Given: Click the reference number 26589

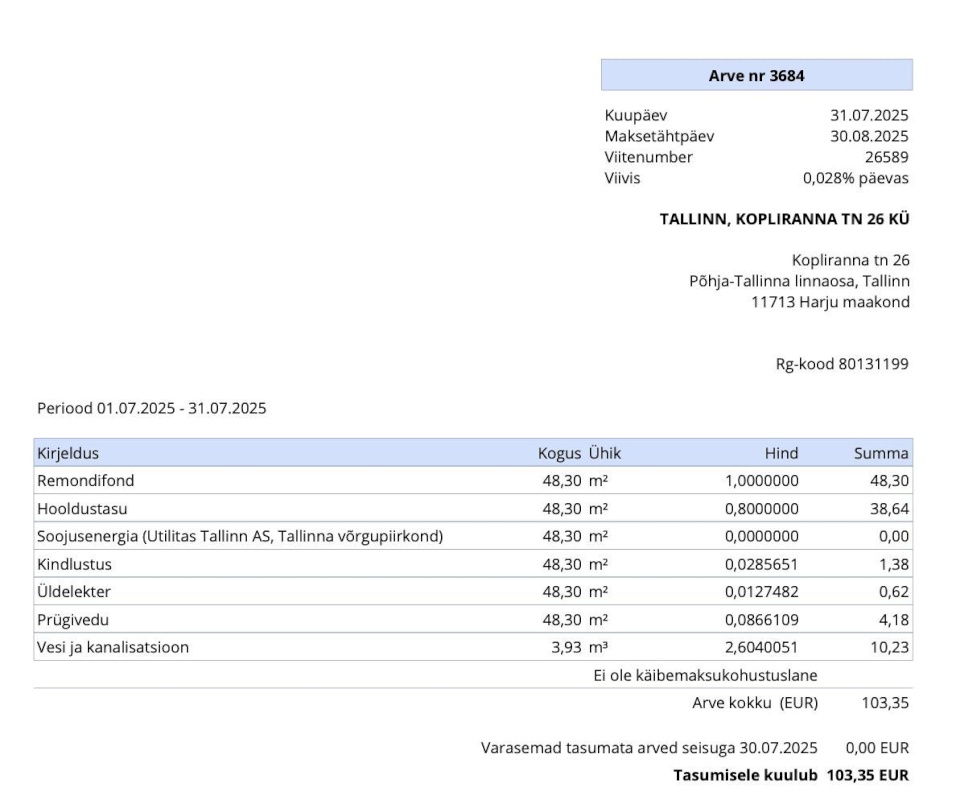Looking at the screenshot, I should coord(886,157).
